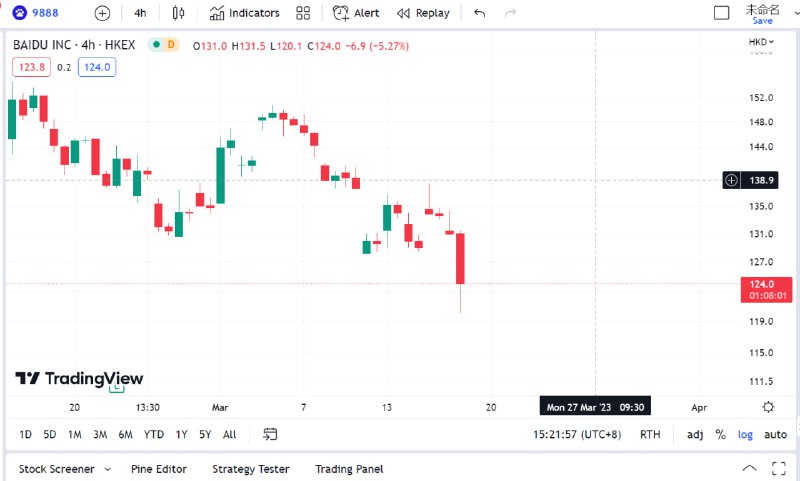Undo the last chart action

pyautogui.click(x=480, y=13)
